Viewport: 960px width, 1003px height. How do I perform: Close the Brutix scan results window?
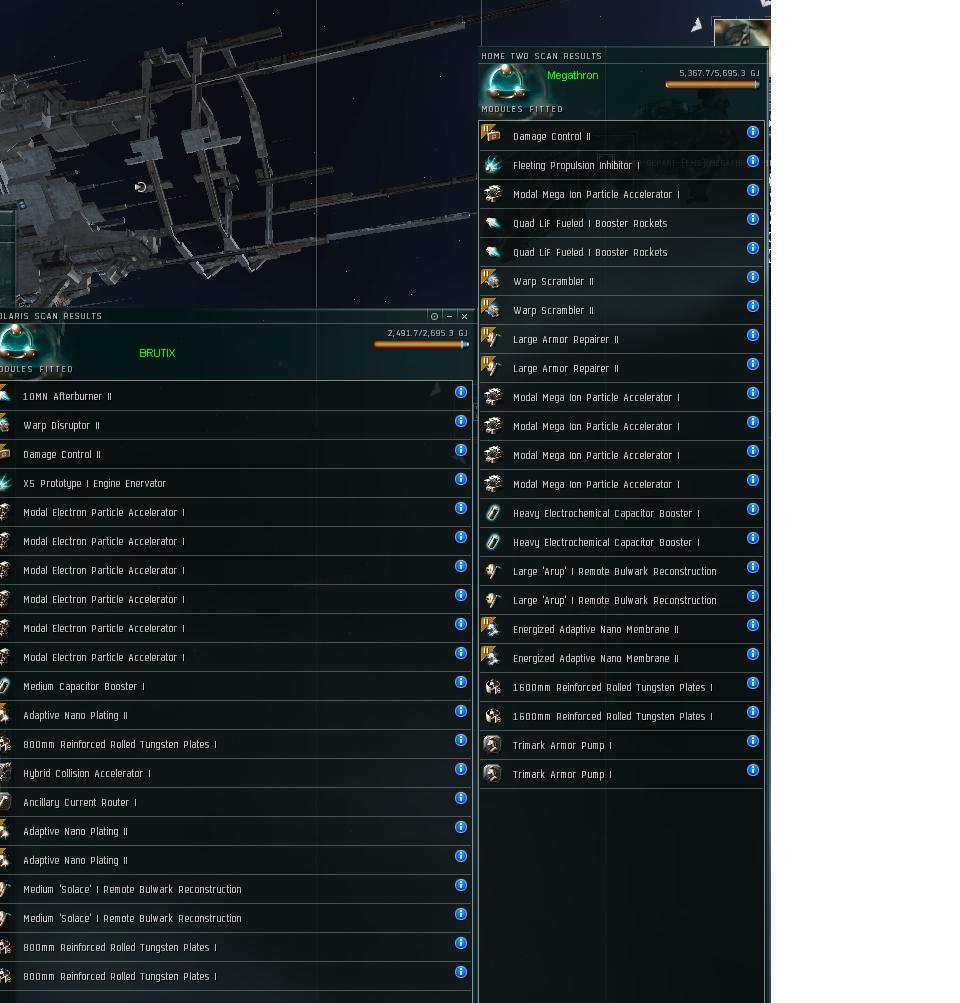pos(465,316)
